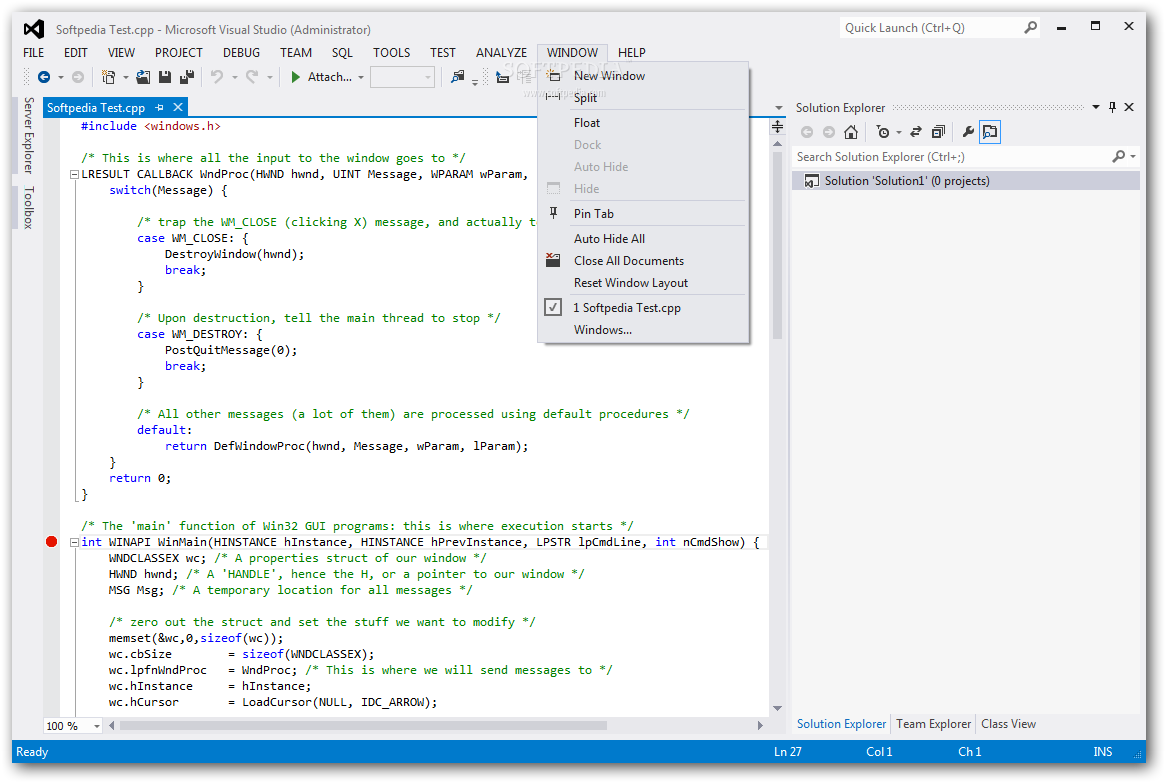Close the Softpedia Test.cpp tab
This screenshot has height=783, width=1166.
[178, 107]
